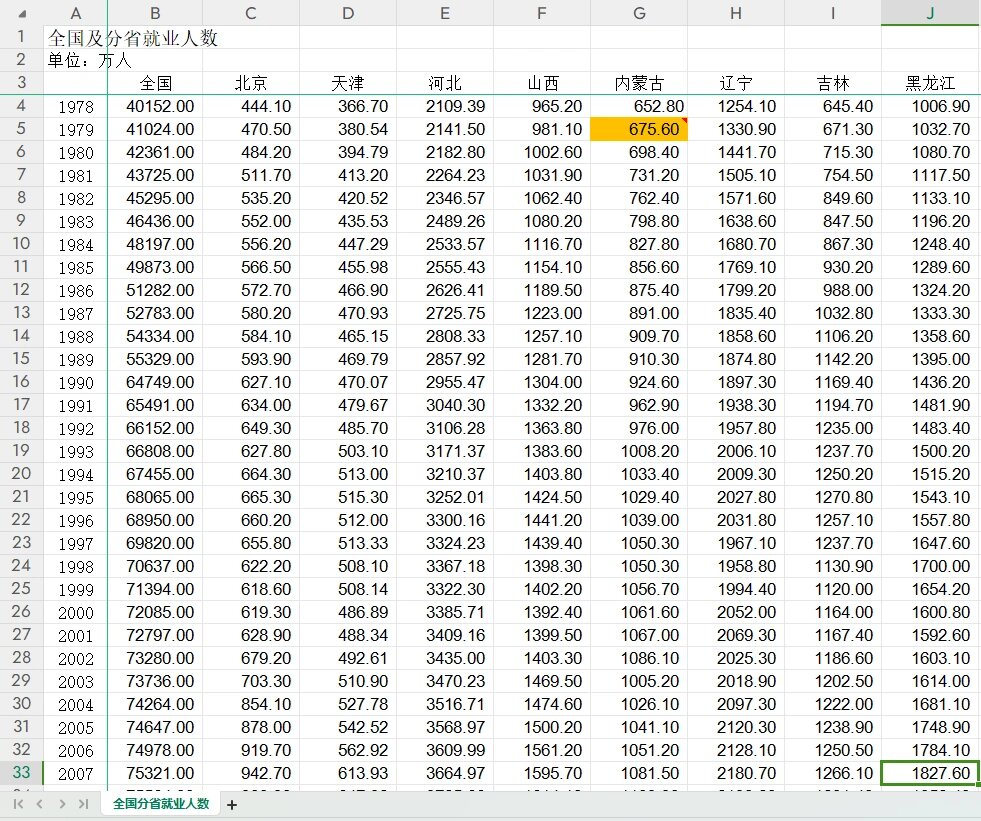Click the year cell 1990
This screenshot has height=821, width=981.
click(76, 382)
